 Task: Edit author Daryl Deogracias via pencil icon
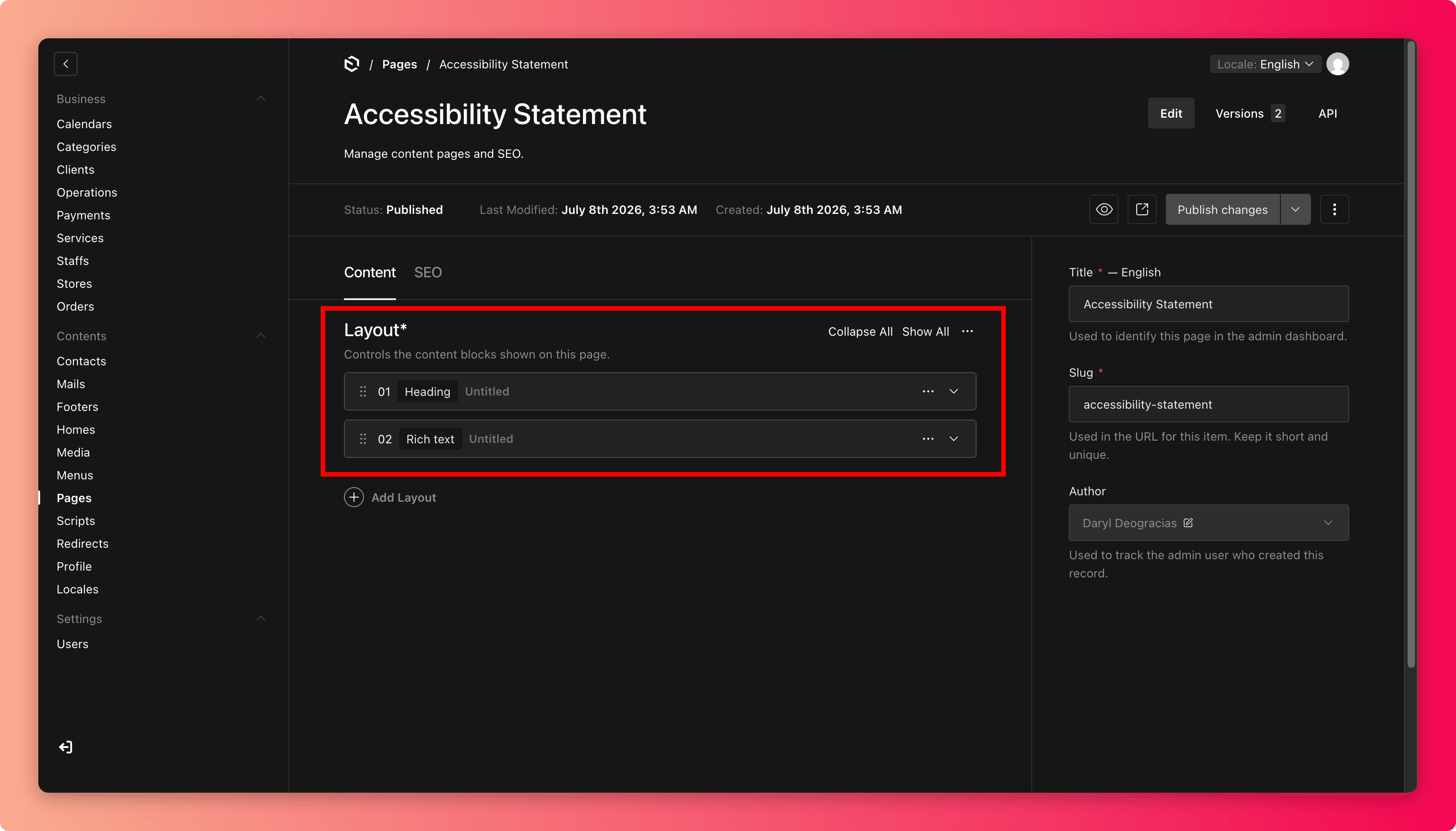click(x=1188, y=523)
